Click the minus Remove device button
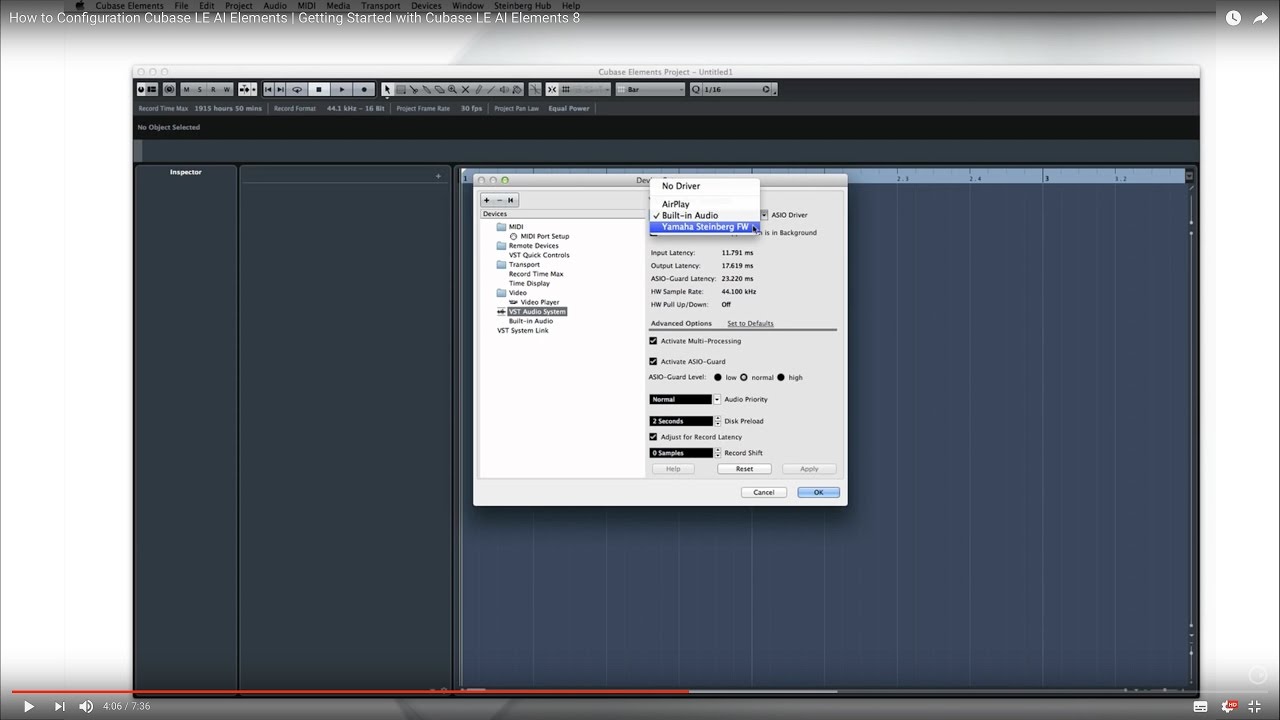1280x720 pixels. tap(499, 200)
